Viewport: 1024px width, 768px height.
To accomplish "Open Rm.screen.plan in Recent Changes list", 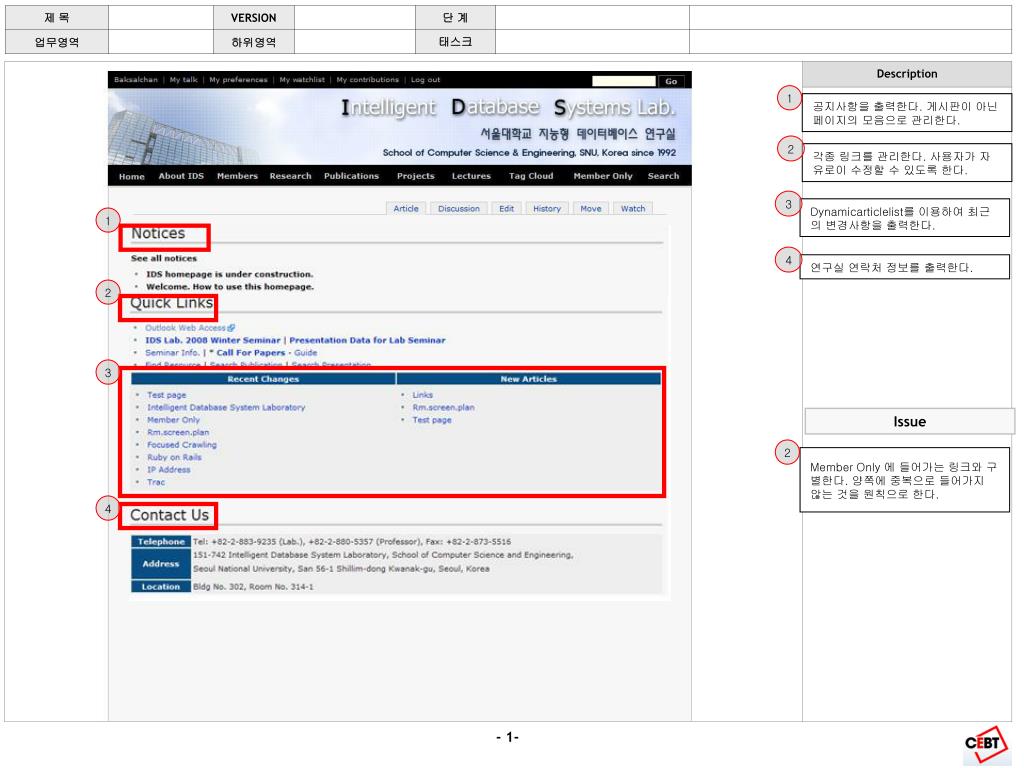I will (178, 432).
